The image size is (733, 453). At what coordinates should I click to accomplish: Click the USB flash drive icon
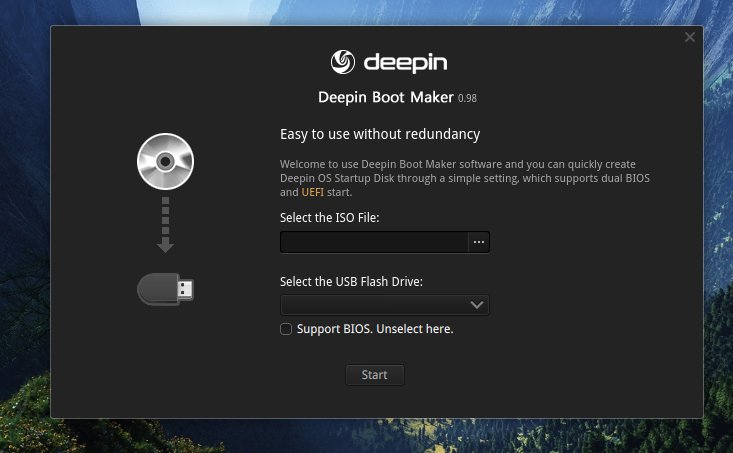click(165, 289)
